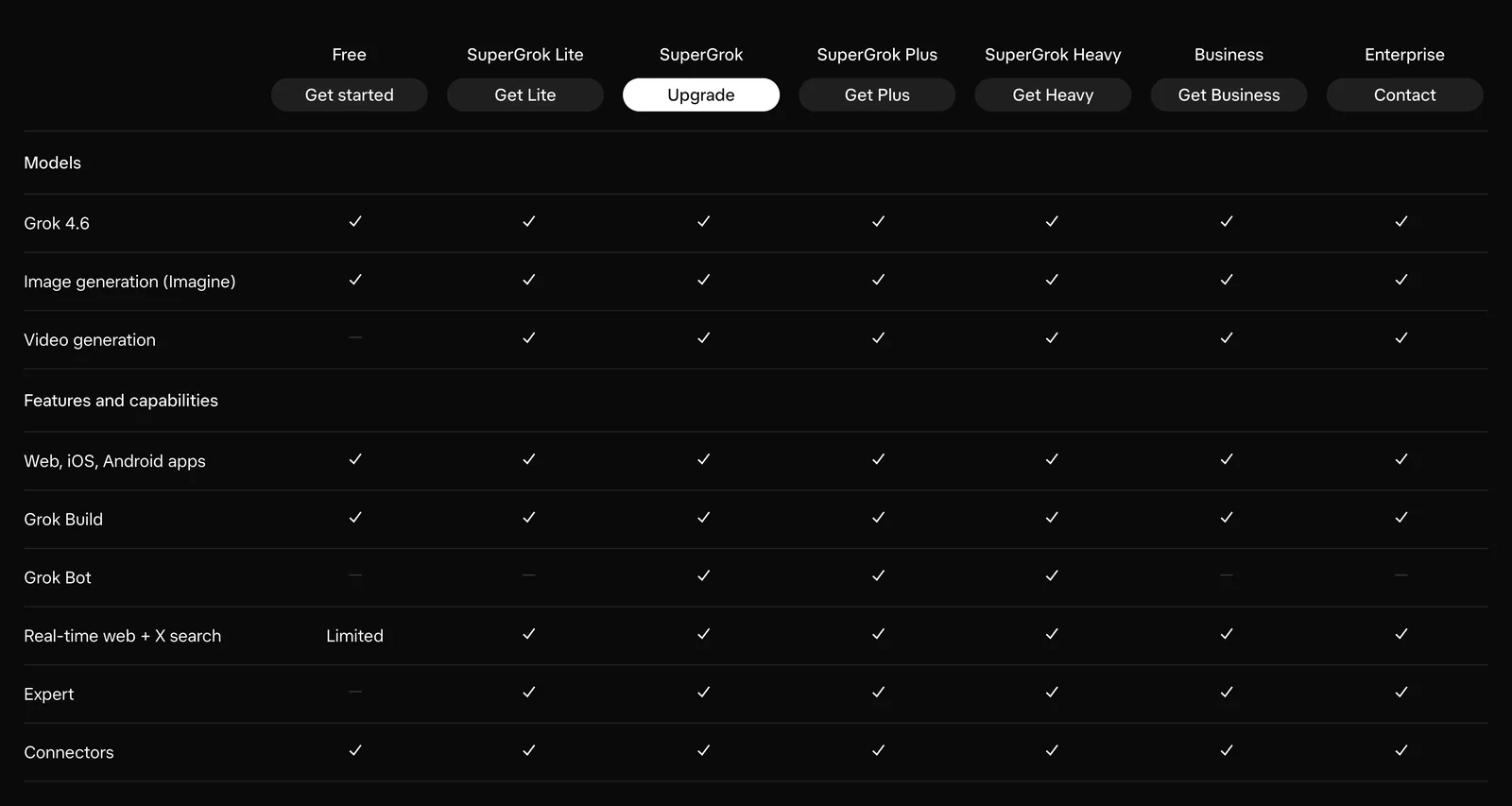Click the Grok Bot checkmark under SuperGrok Plus
The image size is (1512, 806).
pos(878,575)
